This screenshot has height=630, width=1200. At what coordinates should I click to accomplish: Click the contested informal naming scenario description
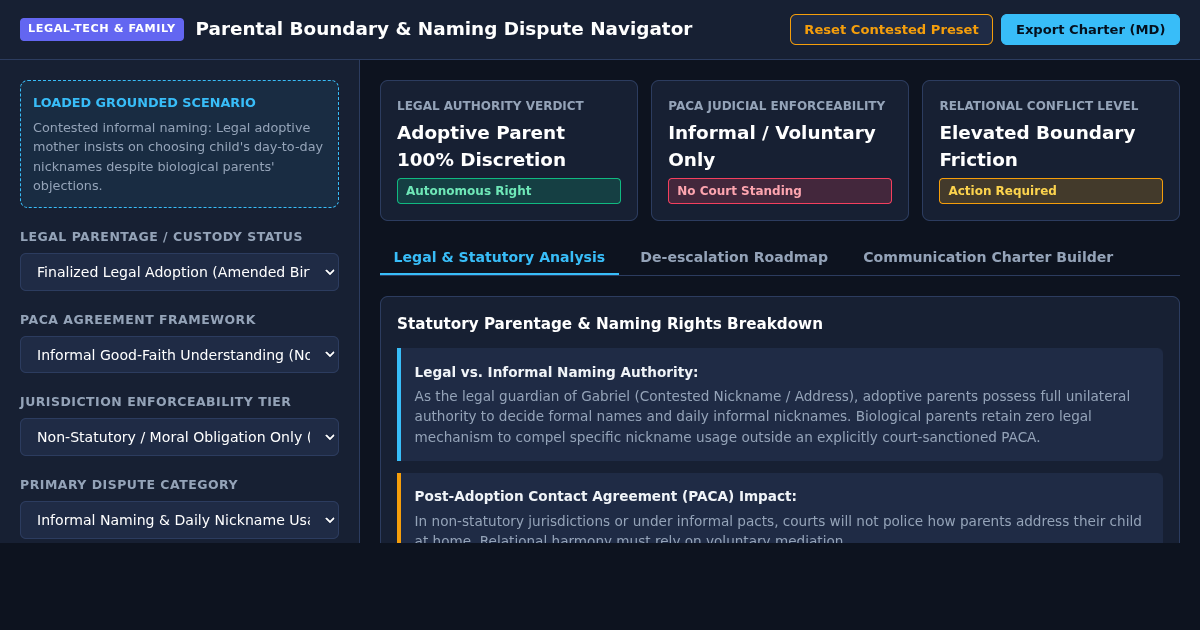pos(179,157)
